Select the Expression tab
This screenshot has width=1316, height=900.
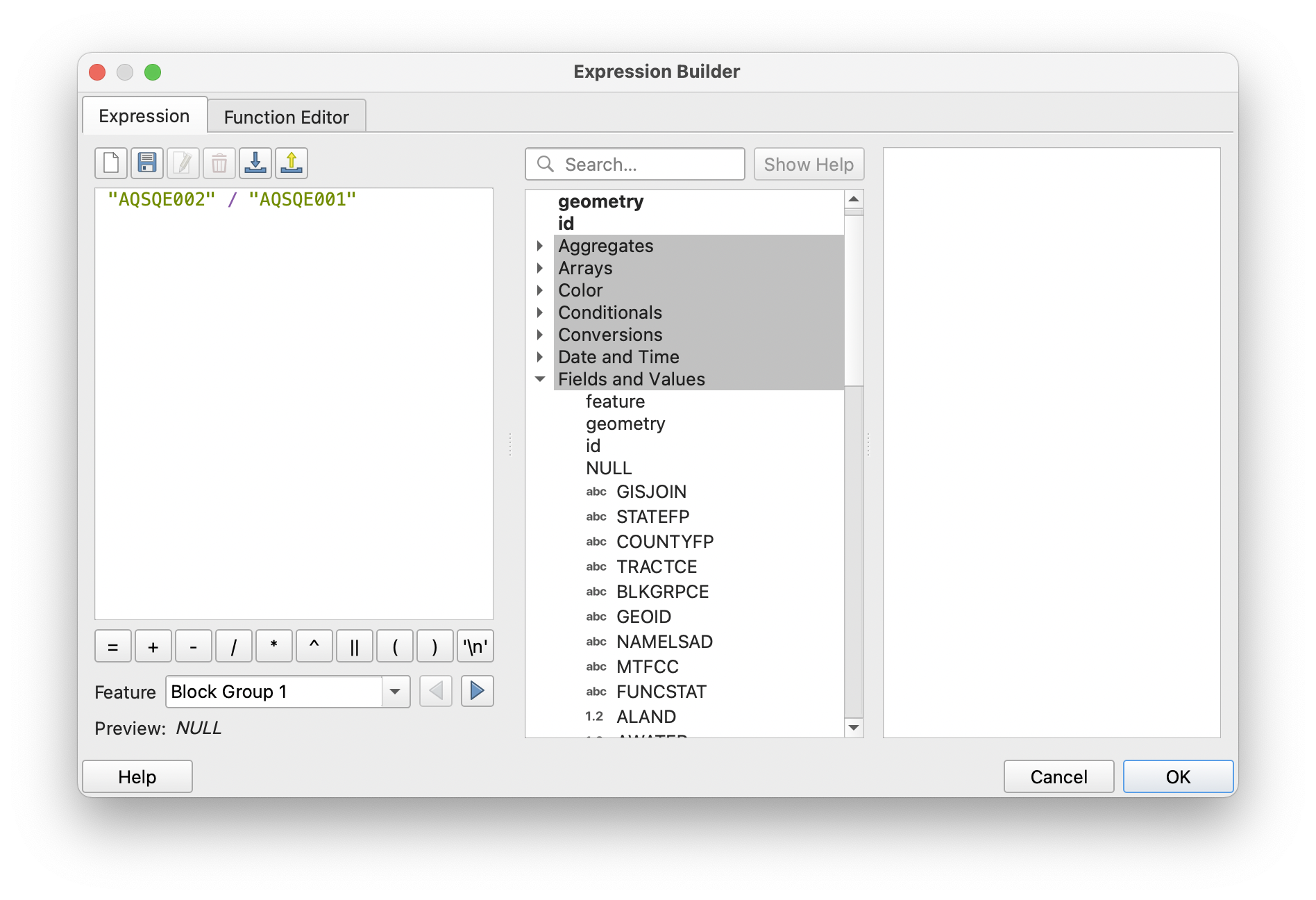144,116
